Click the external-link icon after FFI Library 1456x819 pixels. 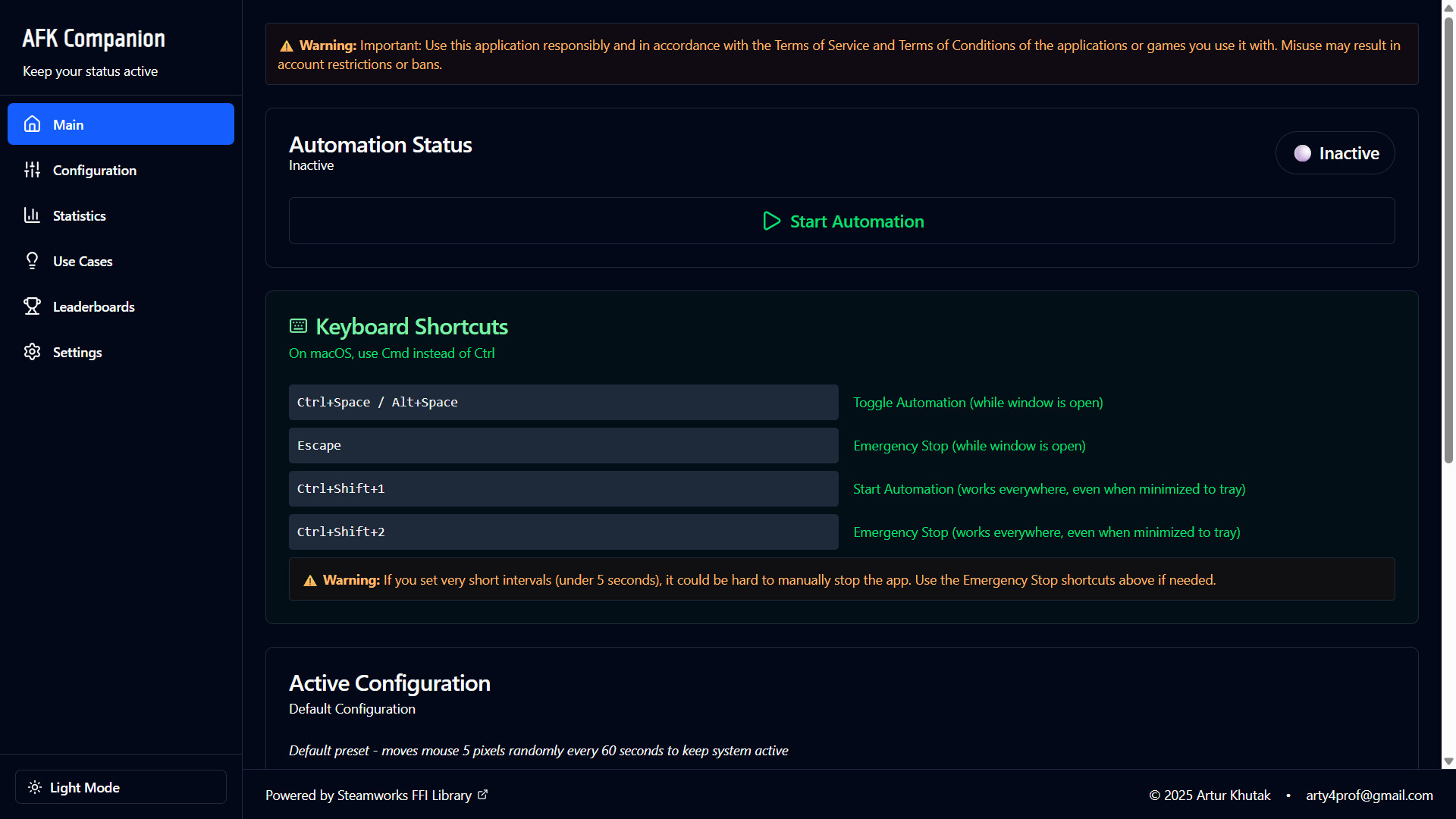click(x=482, y=794)
